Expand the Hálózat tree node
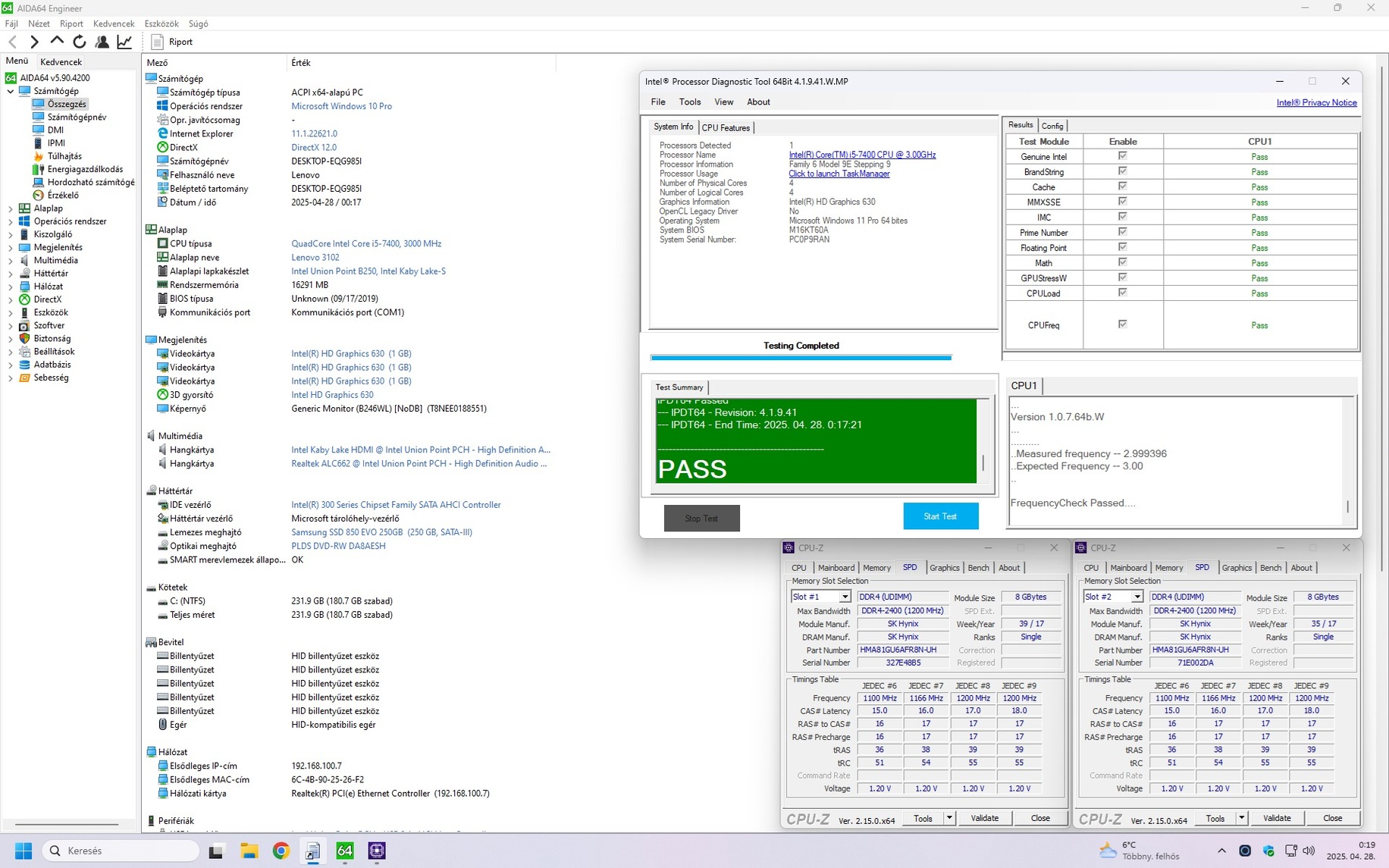 pyautogui.click(x=11, y=287)
